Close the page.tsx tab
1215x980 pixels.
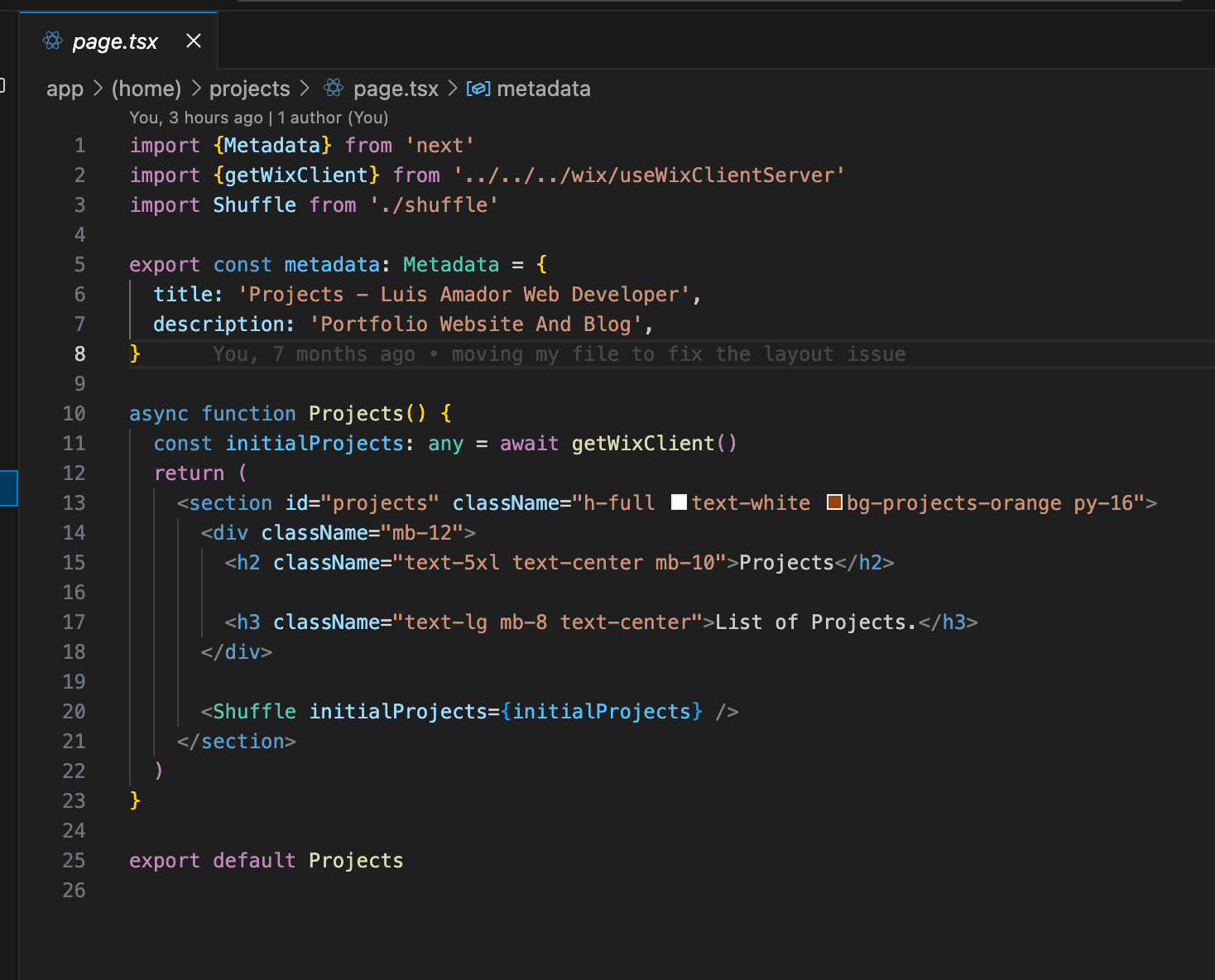coord(194,41)
